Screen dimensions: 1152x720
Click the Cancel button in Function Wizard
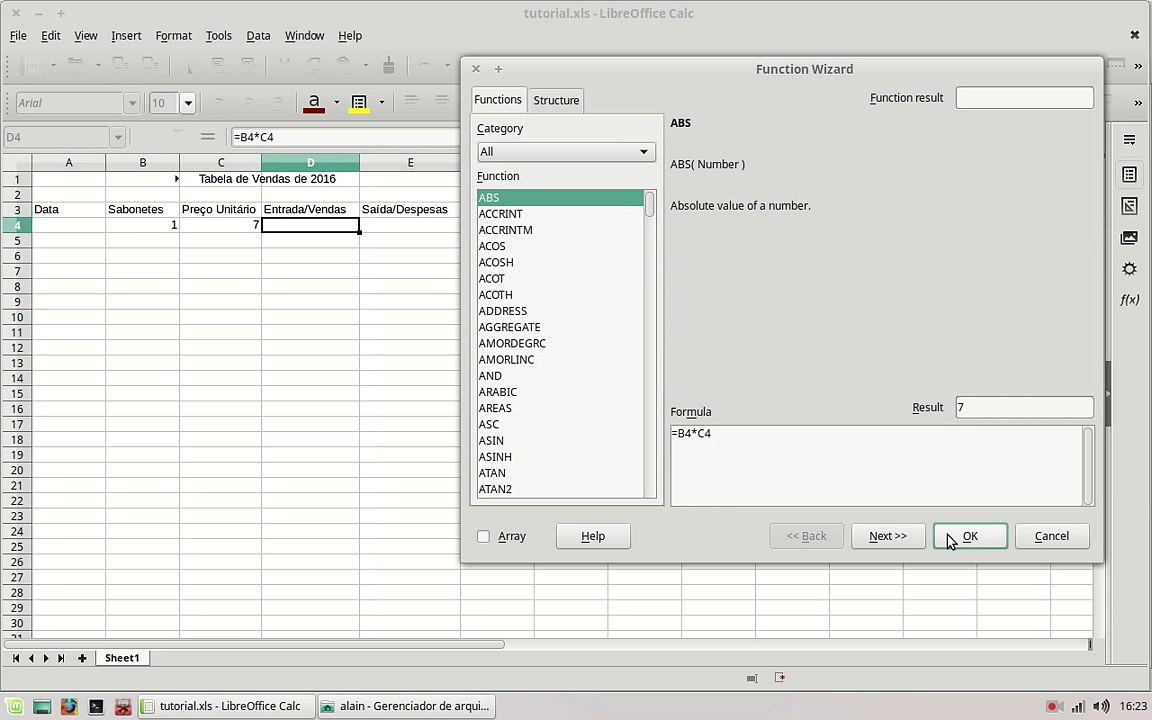[x=1051, y=536]
